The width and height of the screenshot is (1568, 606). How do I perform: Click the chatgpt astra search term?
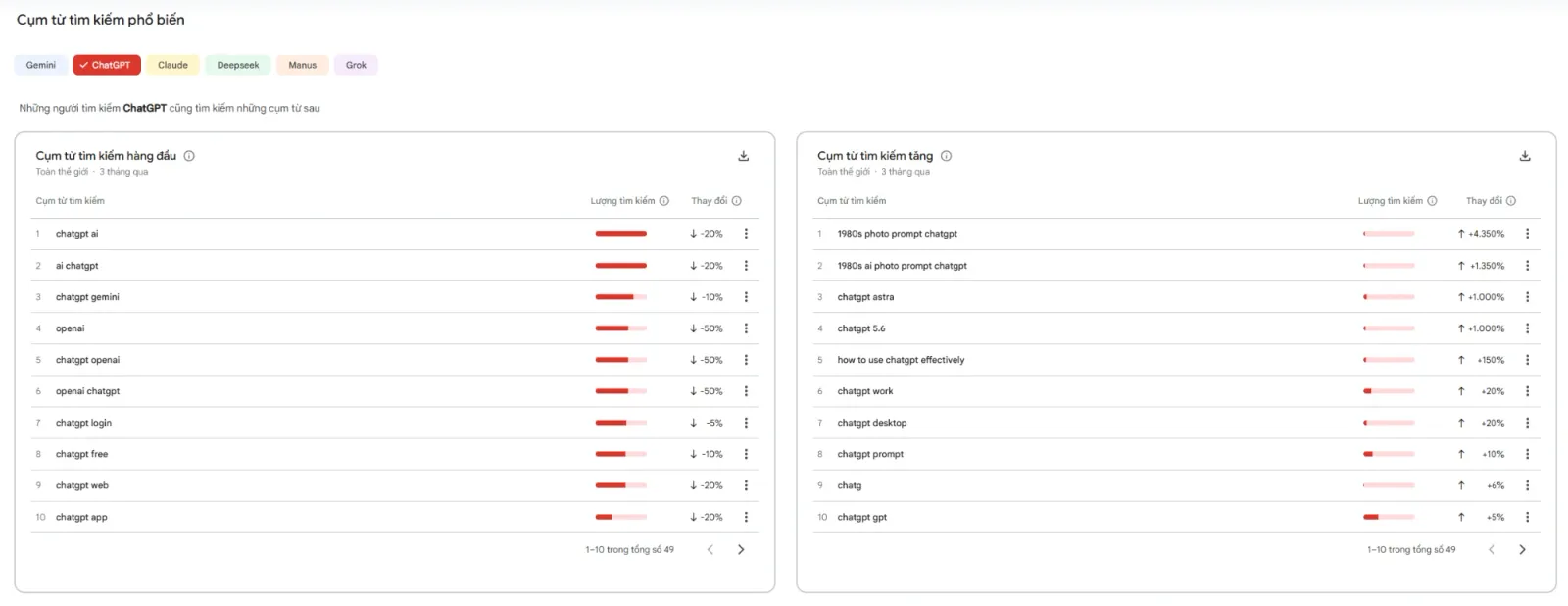tap(865, 297)
